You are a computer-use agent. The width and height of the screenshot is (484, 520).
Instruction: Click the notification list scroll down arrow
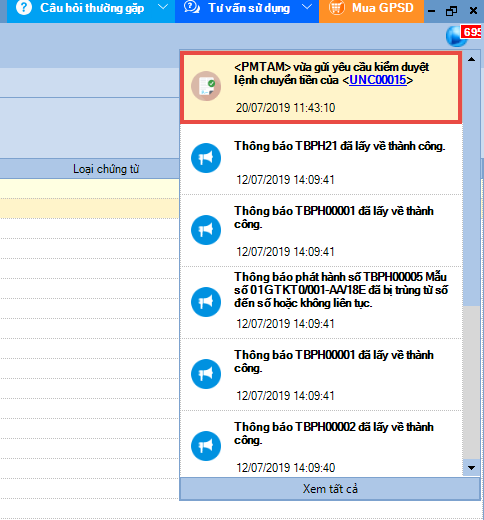(x=471, y=468)
